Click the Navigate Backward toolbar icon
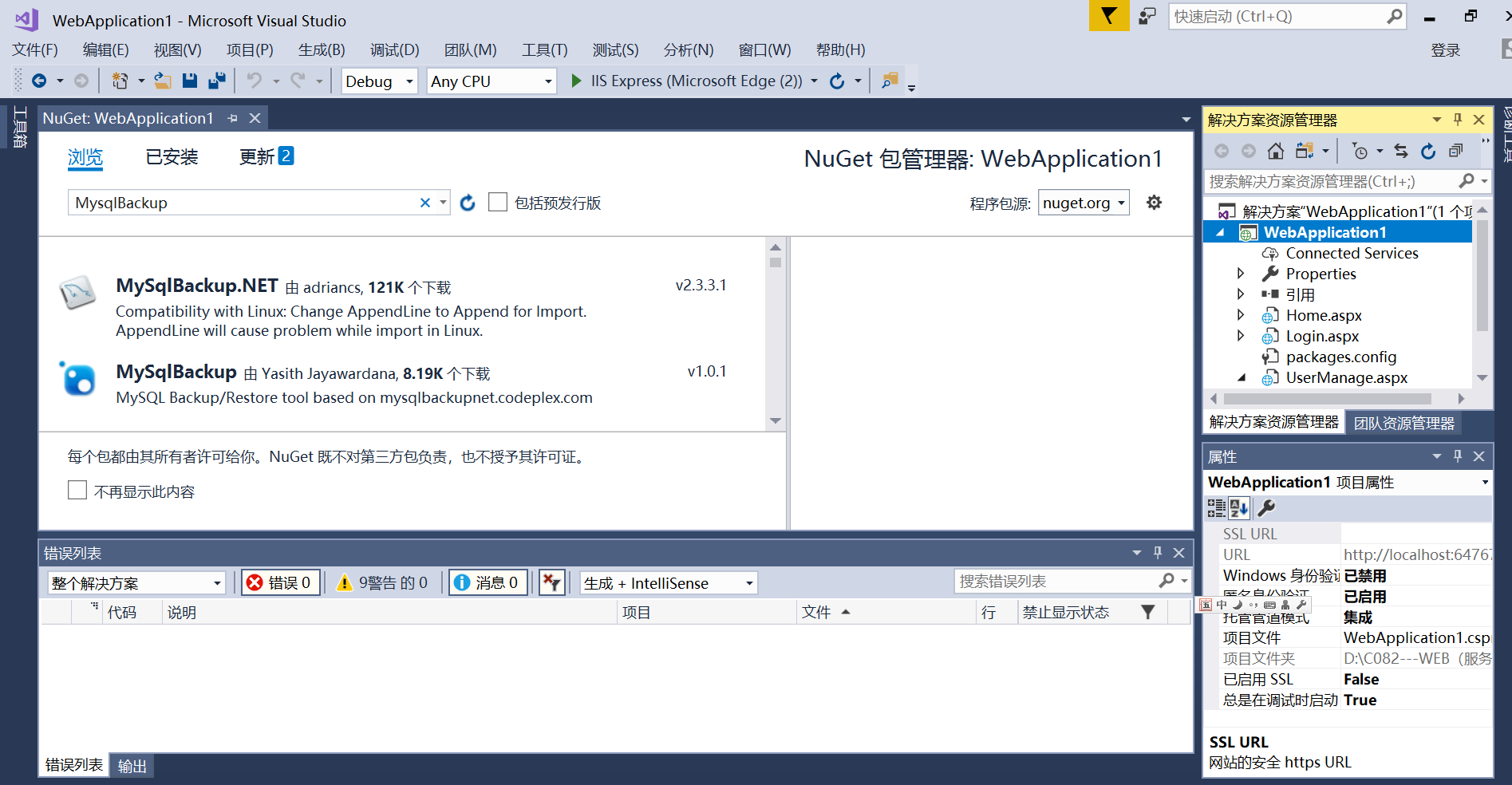1512x785 pixels. pyautogui.click(x=38, y=81)
